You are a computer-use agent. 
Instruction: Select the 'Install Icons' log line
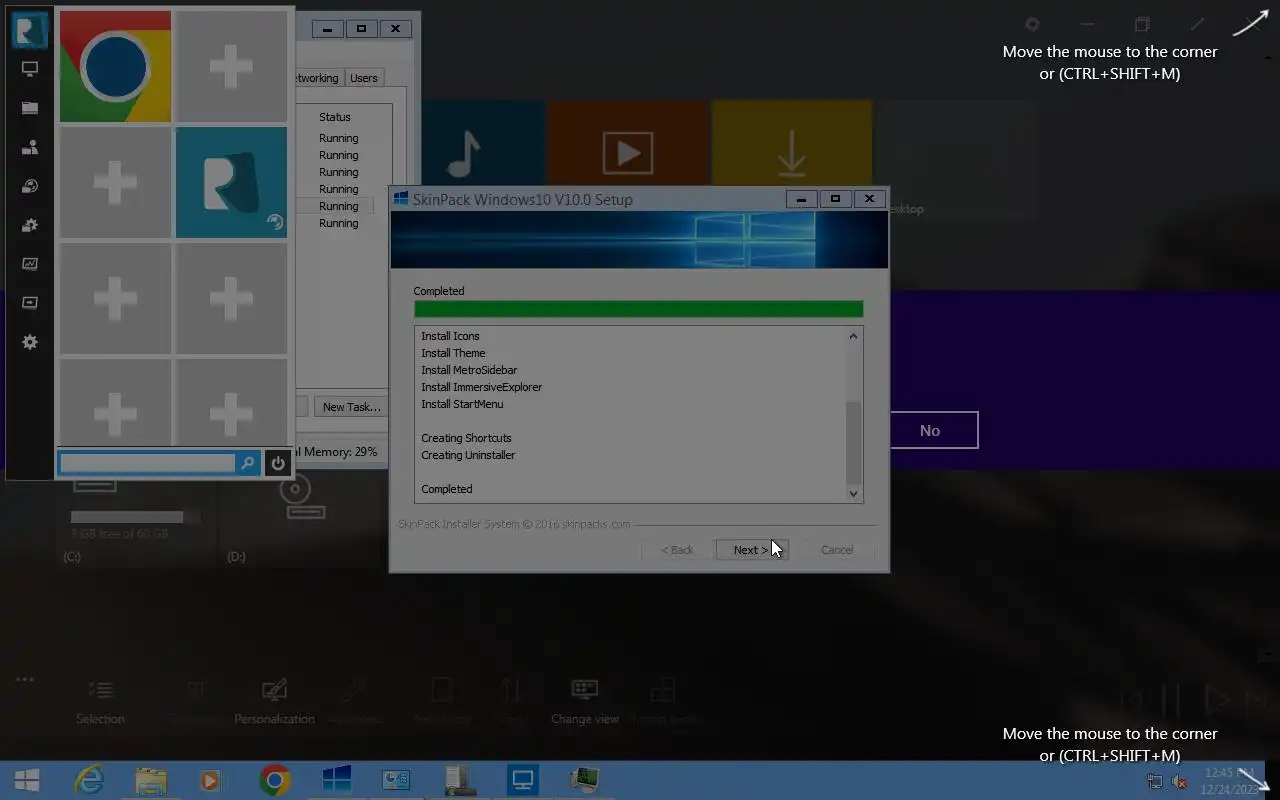[x=450, y=336]
